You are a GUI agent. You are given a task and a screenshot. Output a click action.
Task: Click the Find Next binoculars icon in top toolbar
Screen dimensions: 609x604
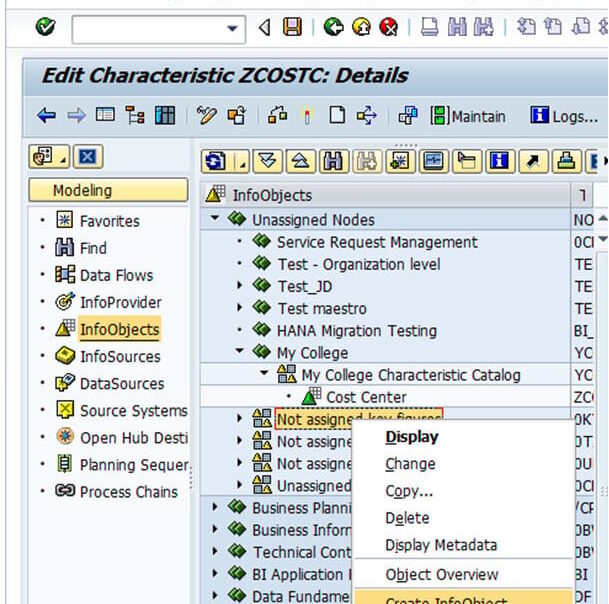(x=484, y=28)
